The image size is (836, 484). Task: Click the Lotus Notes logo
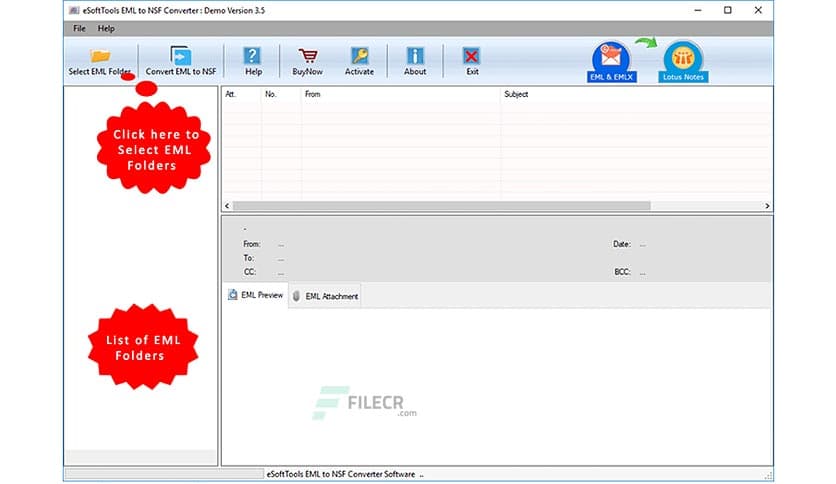click(683, 62)
